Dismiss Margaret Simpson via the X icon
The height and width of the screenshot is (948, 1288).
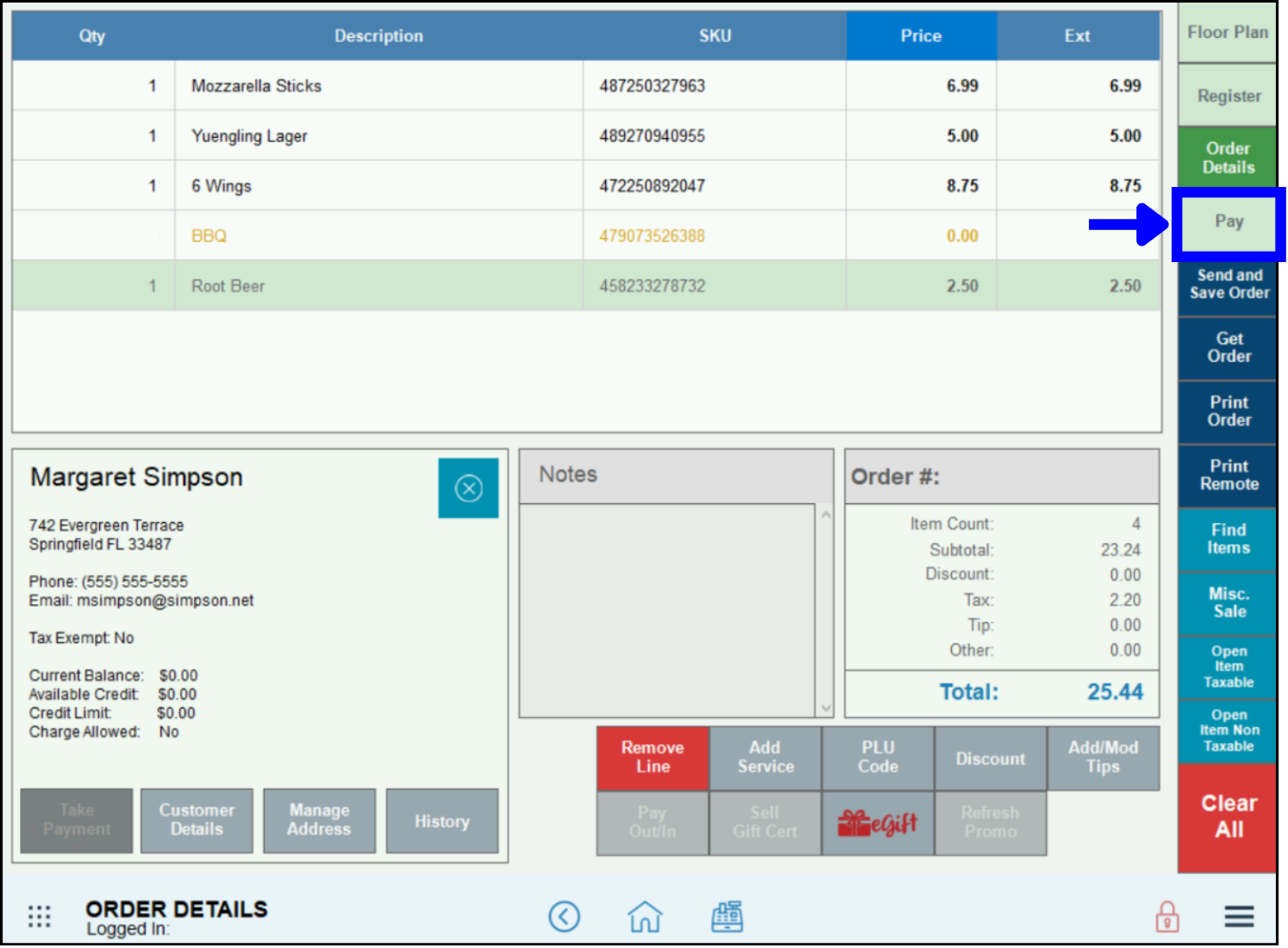(x=468, y=488)
